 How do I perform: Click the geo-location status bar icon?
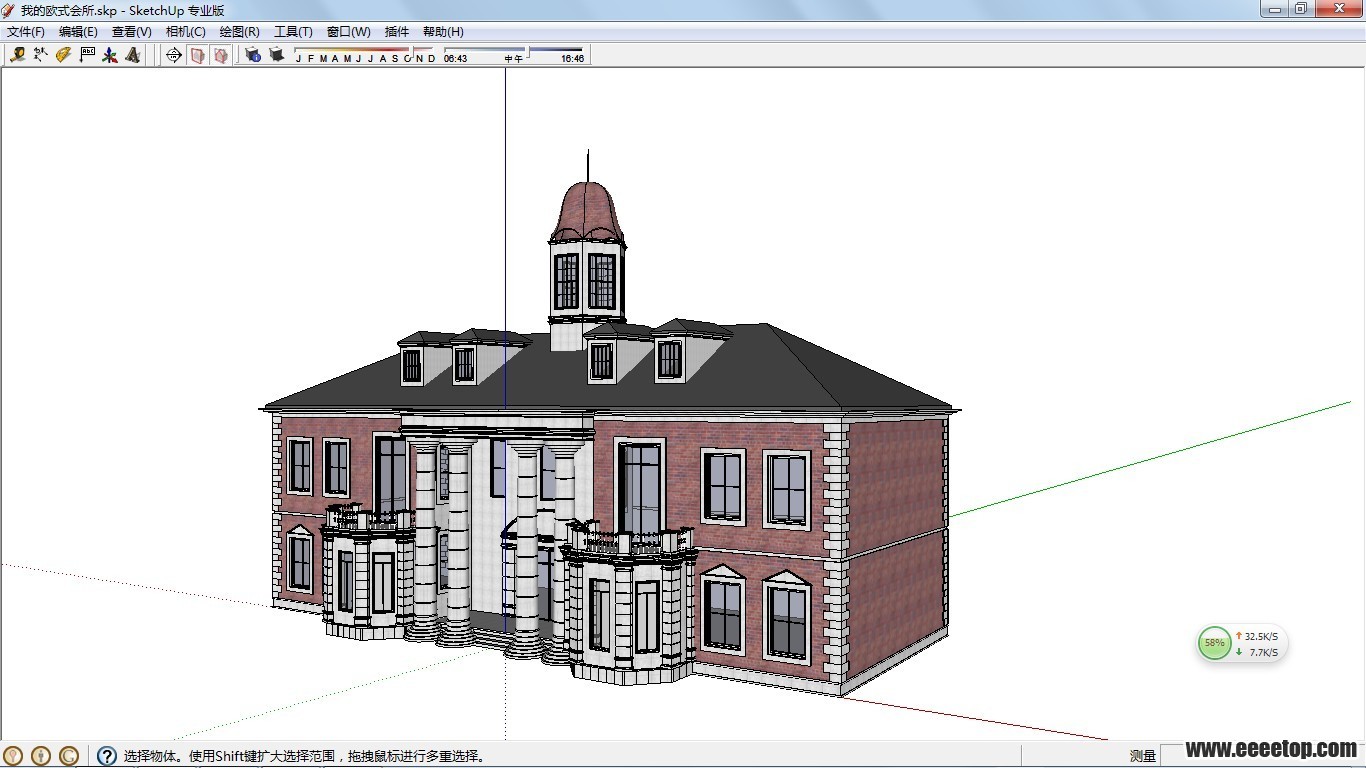[13, 756]
